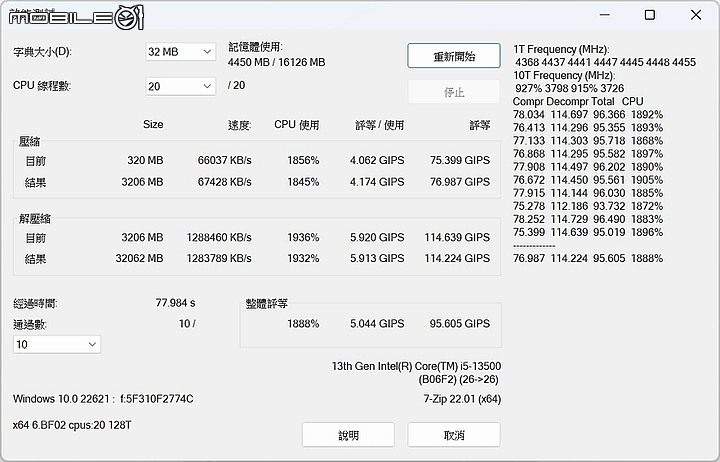Click the 重新開始 restart button

coord(454,56)
